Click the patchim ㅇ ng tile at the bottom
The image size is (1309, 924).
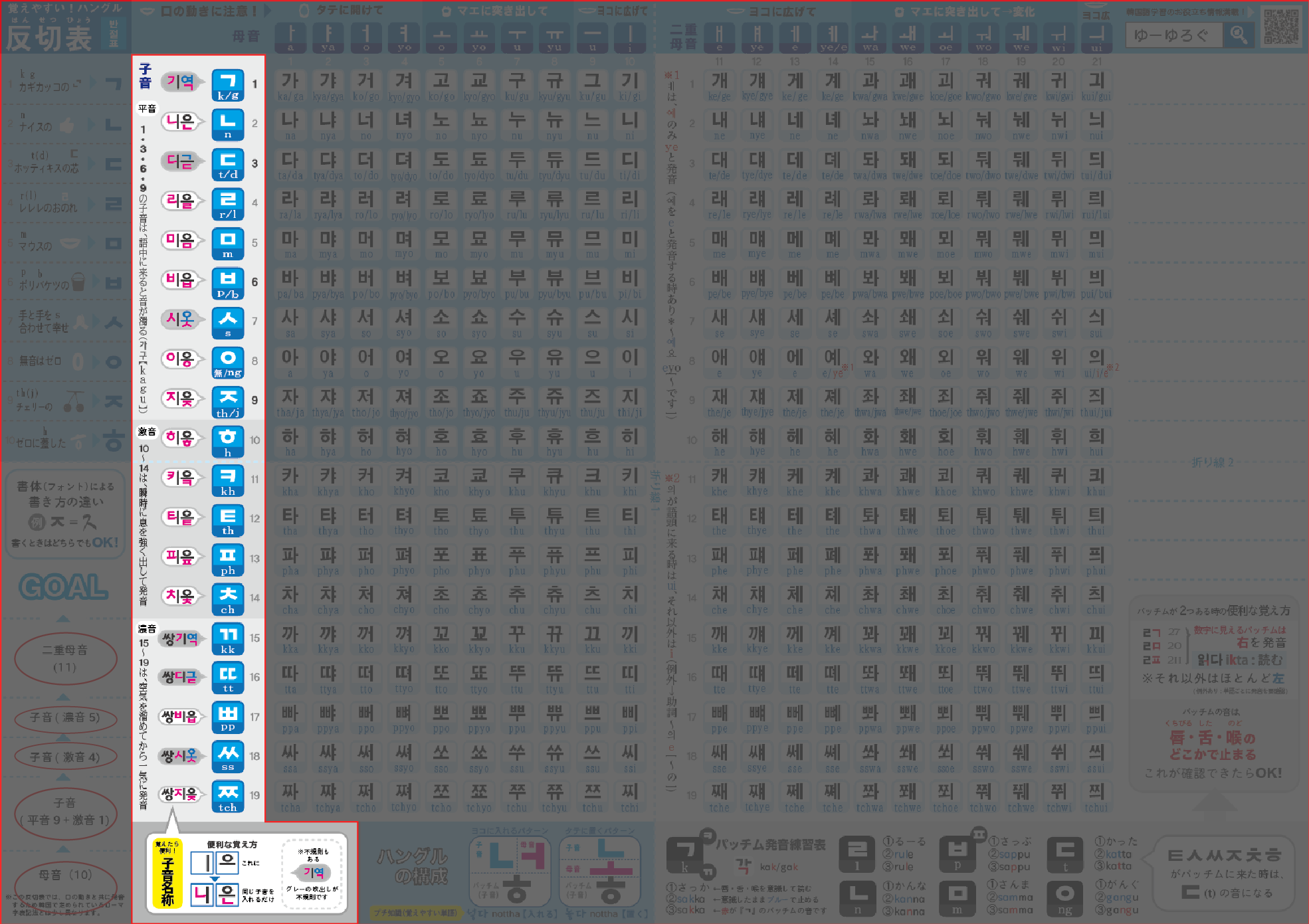pos(1065,898)
